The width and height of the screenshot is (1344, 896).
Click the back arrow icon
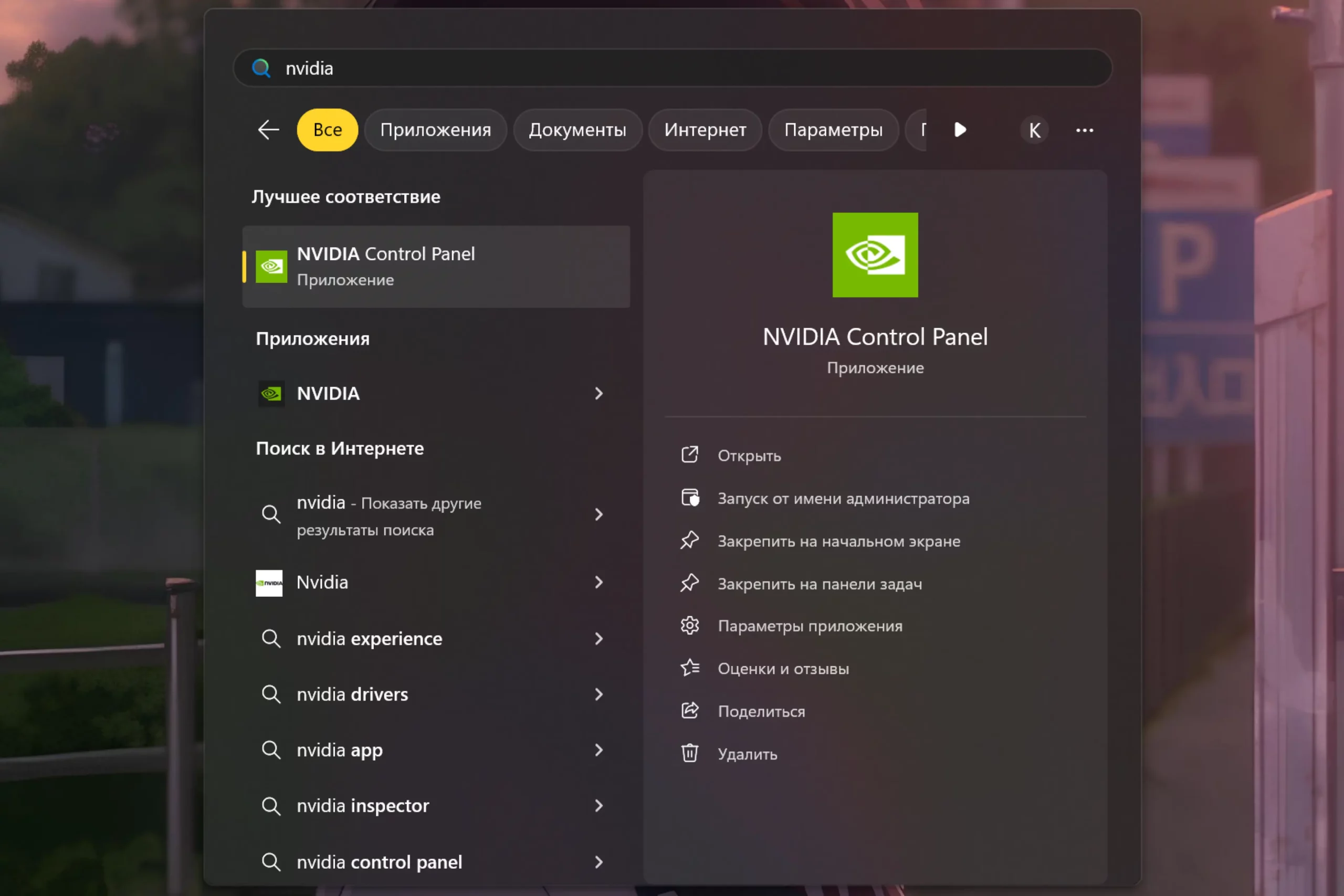coord(268,130)
